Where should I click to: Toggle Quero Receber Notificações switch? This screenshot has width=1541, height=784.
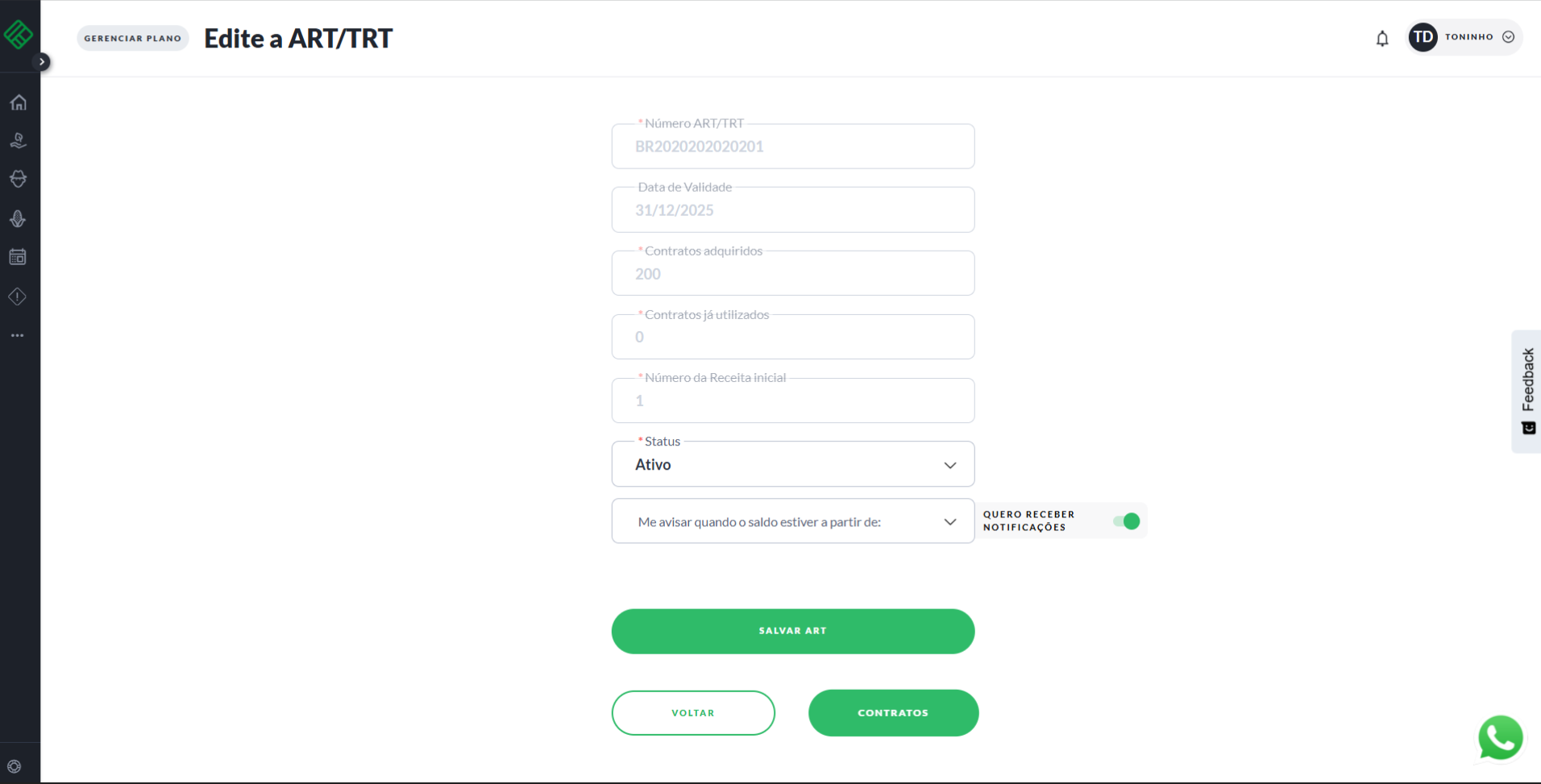point(1127,521)
